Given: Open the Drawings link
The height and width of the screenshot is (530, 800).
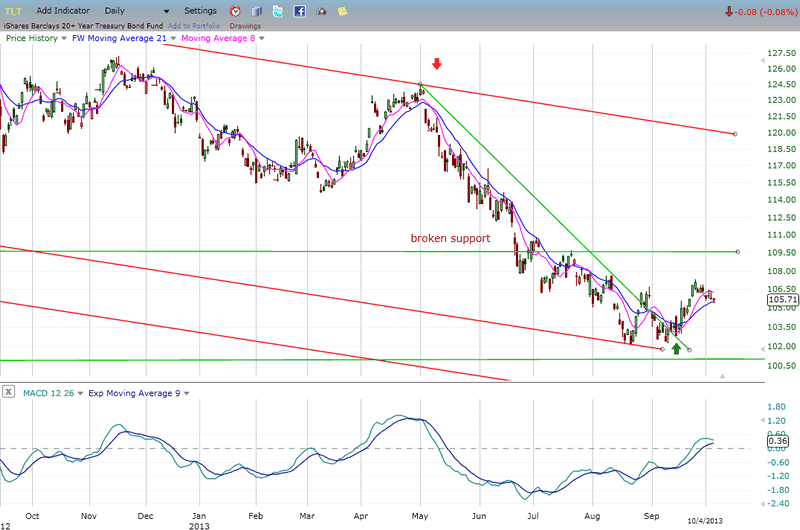Looking at the screenshot, I should [x=245, y=26].
